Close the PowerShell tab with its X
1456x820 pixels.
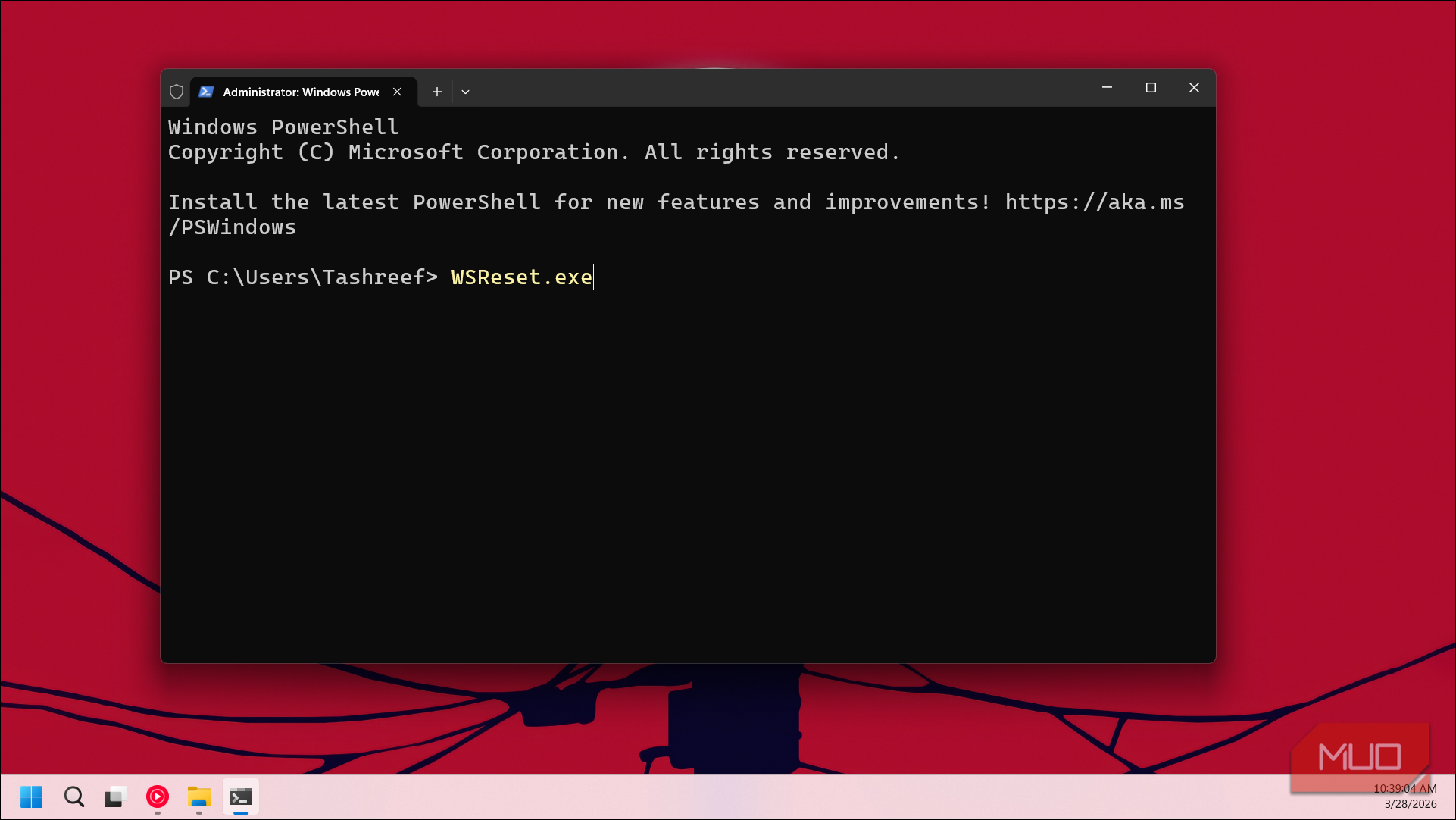[397, 92]
